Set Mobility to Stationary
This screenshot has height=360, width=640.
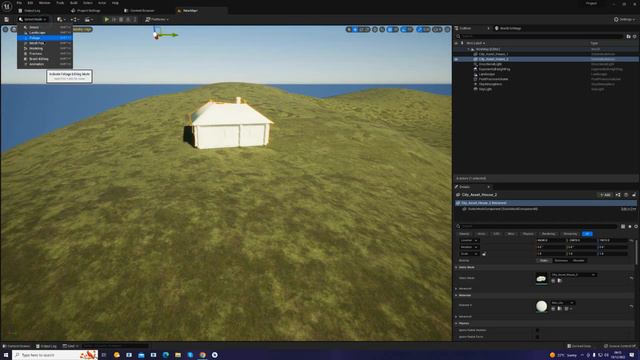[x=561, y=260]
